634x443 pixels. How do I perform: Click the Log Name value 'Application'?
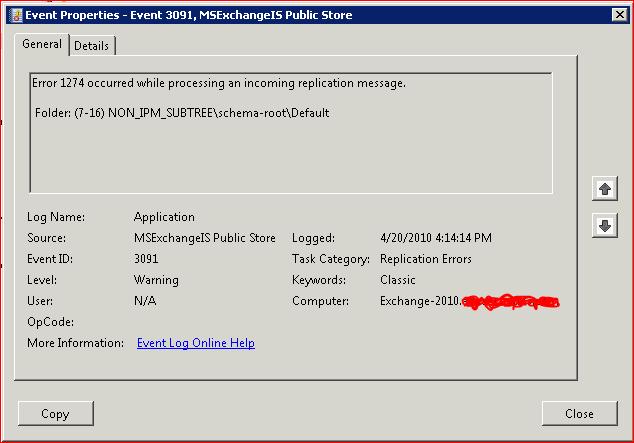click(164, 217)
